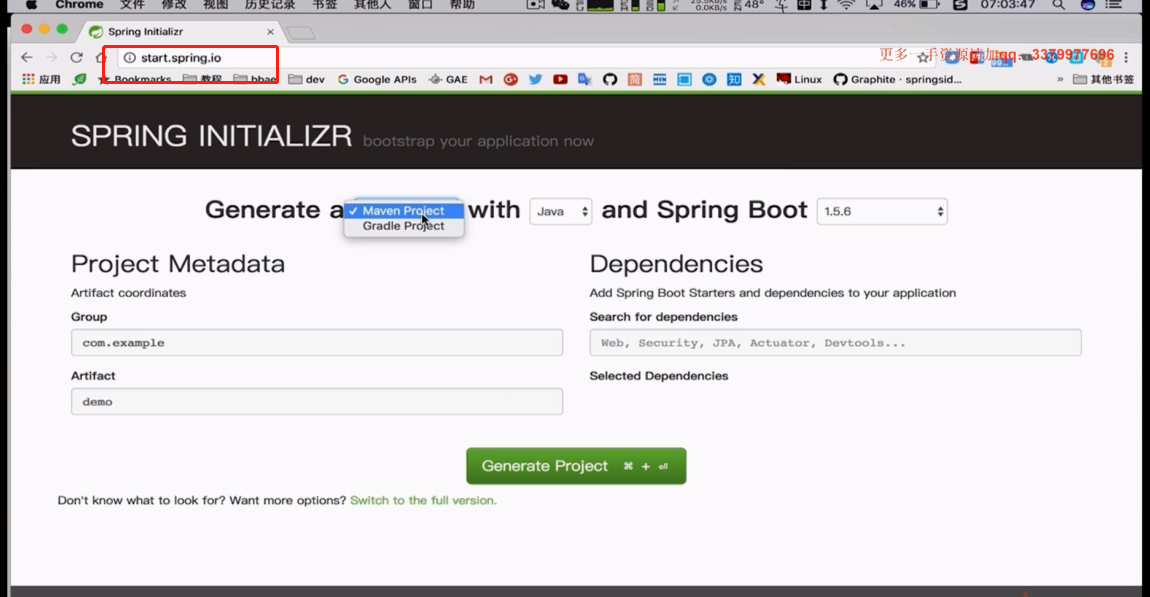The image size is (1150, 597).
Task: Click the Artifact input field
Action: [x=317, y=401]
